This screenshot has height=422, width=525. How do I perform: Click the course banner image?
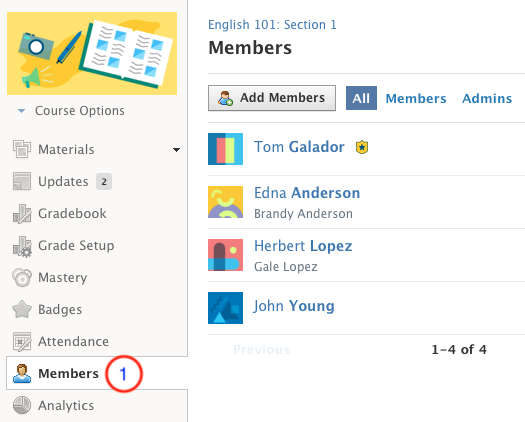92,54
